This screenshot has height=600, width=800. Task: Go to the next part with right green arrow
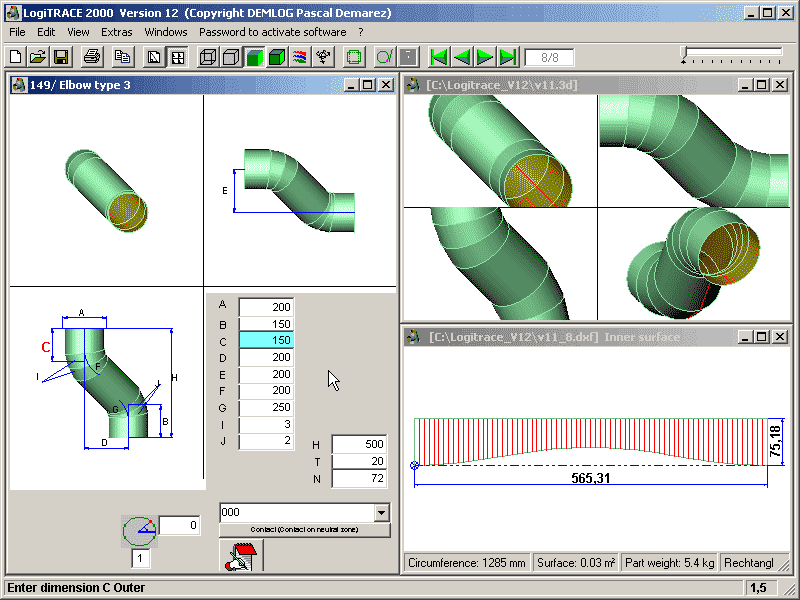pos(485,57)
